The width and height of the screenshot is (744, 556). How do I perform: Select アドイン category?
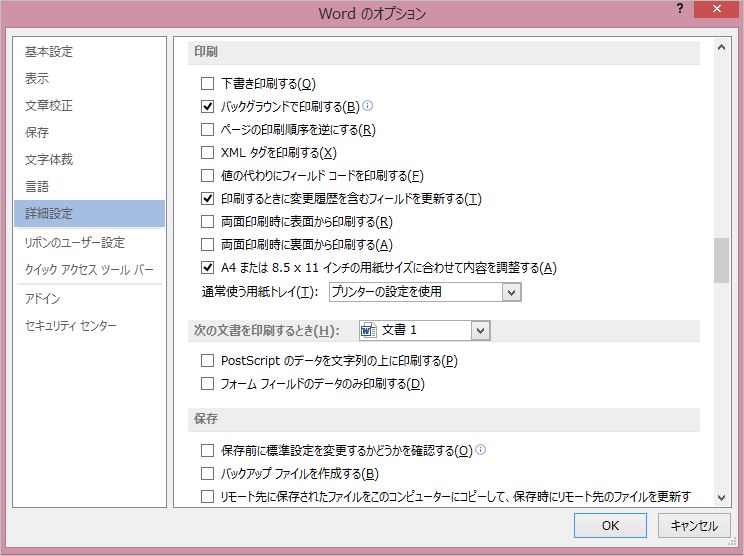click(89, 298)
